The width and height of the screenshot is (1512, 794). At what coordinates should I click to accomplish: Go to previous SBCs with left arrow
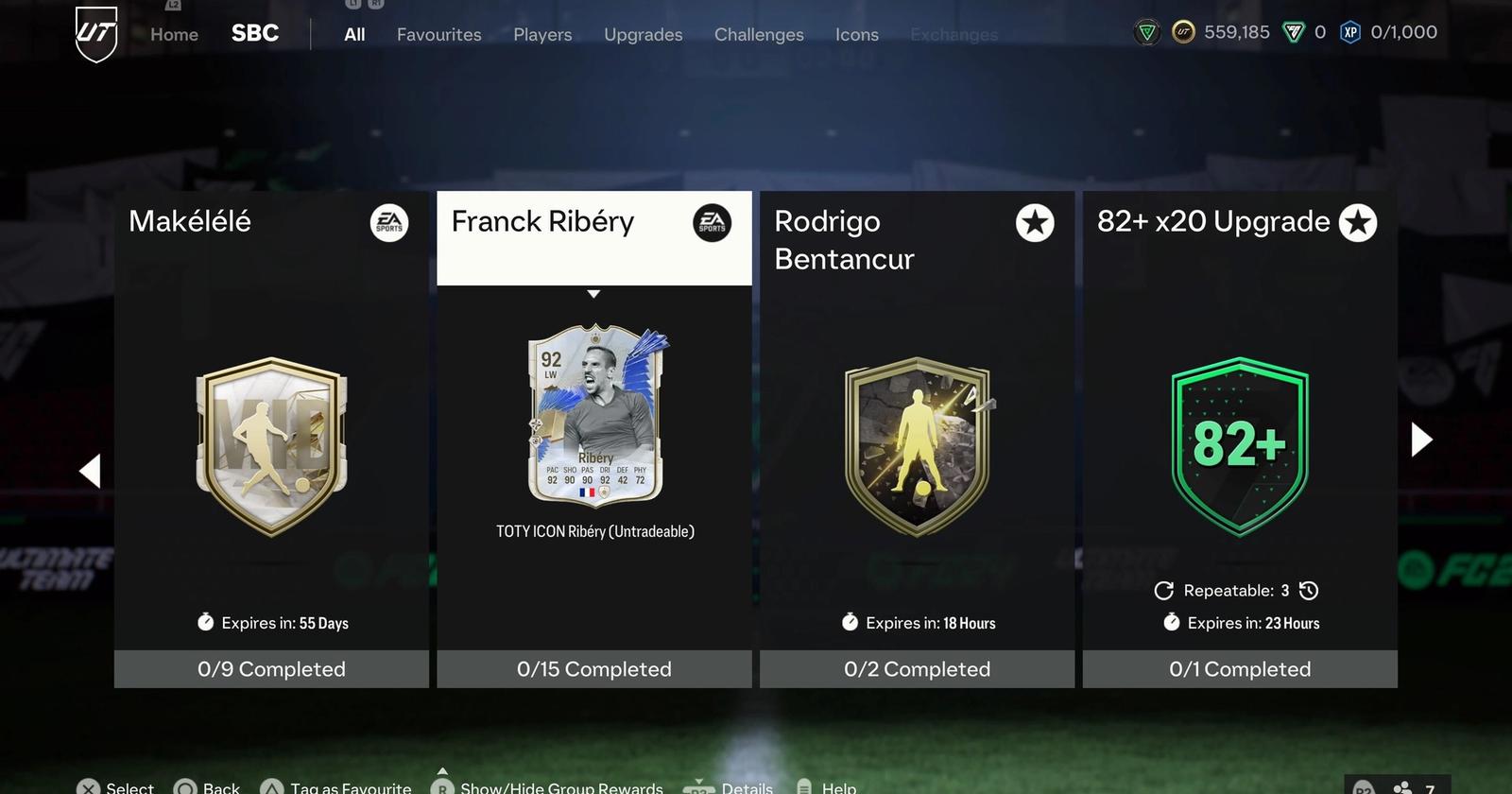90,471
